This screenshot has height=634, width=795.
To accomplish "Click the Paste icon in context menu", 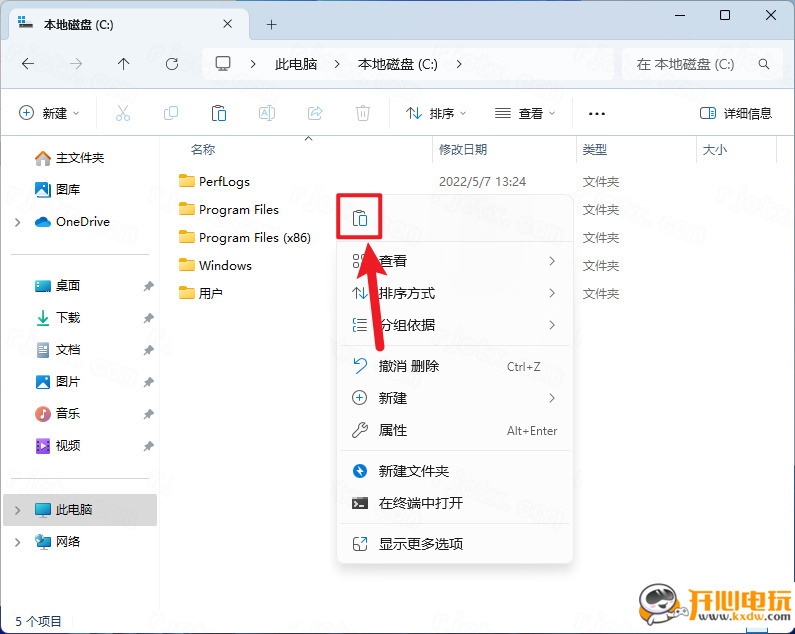I will click(x=359, y=218).
